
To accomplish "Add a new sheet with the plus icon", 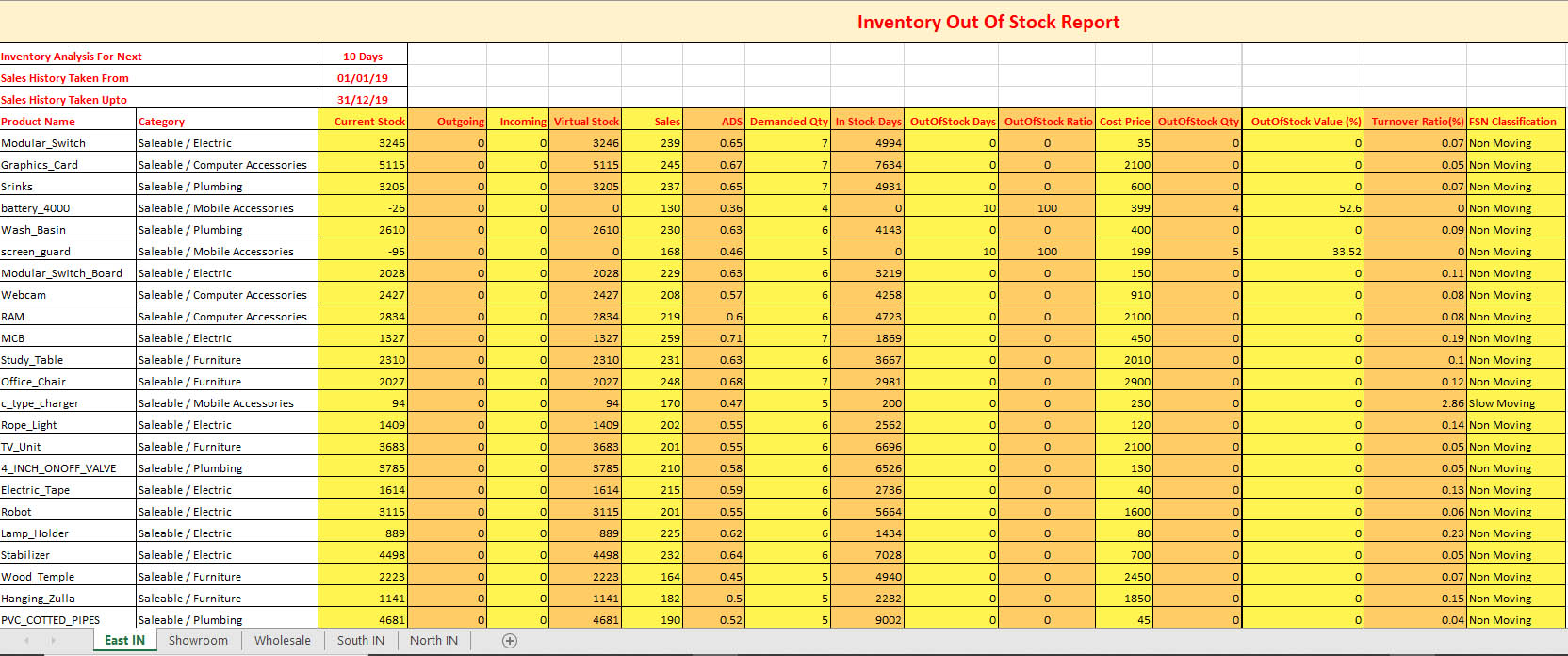I will point(510,641).
